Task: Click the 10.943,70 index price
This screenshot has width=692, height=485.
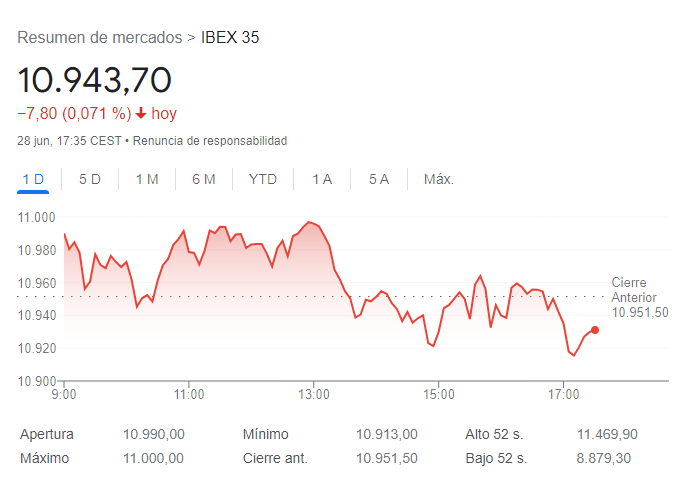Action: 95,79
